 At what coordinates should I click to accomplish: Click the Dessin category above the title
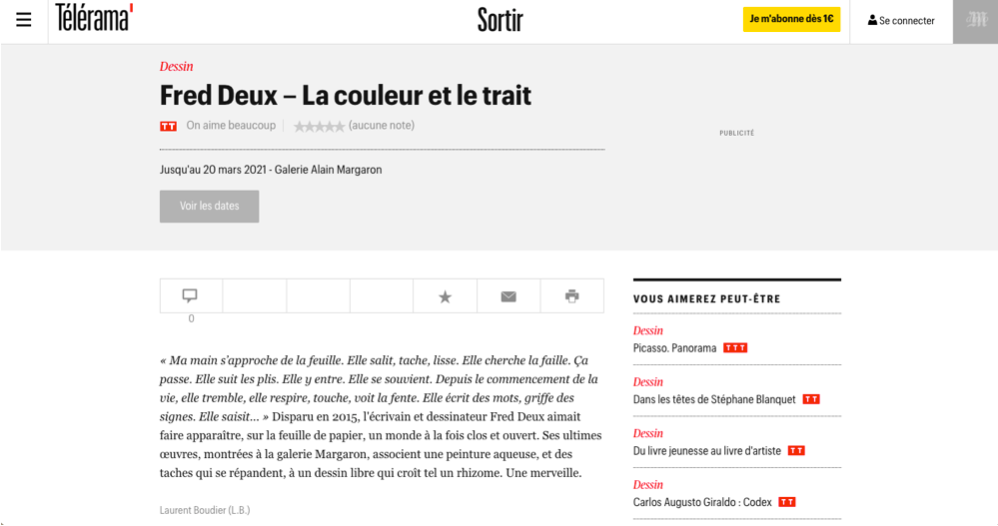[176, 66]
